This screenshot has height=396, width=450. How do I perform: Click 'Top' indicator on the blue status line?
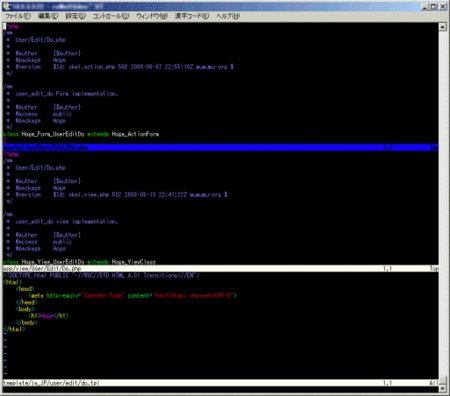tap(434, 147)
